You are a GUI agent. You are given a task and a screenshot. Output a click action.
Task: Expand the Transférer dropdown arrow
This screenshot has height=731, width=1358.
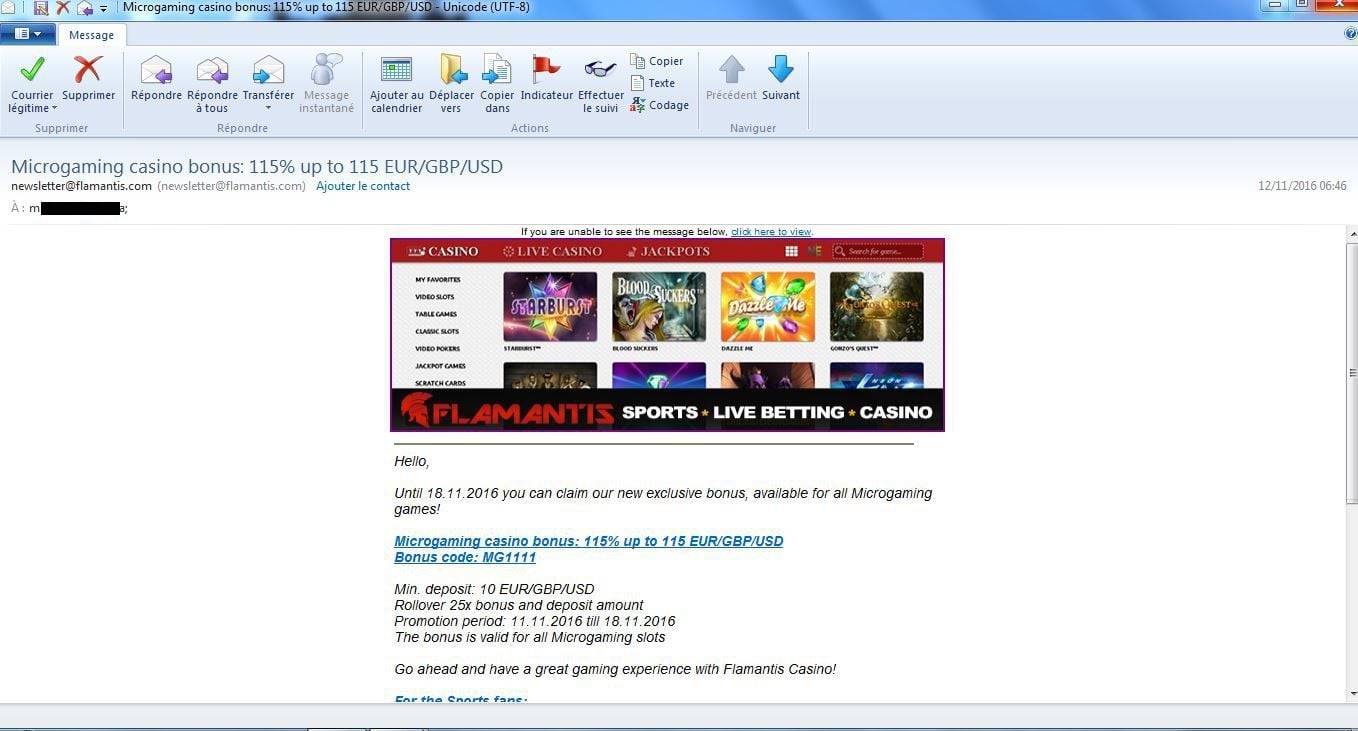coord(268,108)
